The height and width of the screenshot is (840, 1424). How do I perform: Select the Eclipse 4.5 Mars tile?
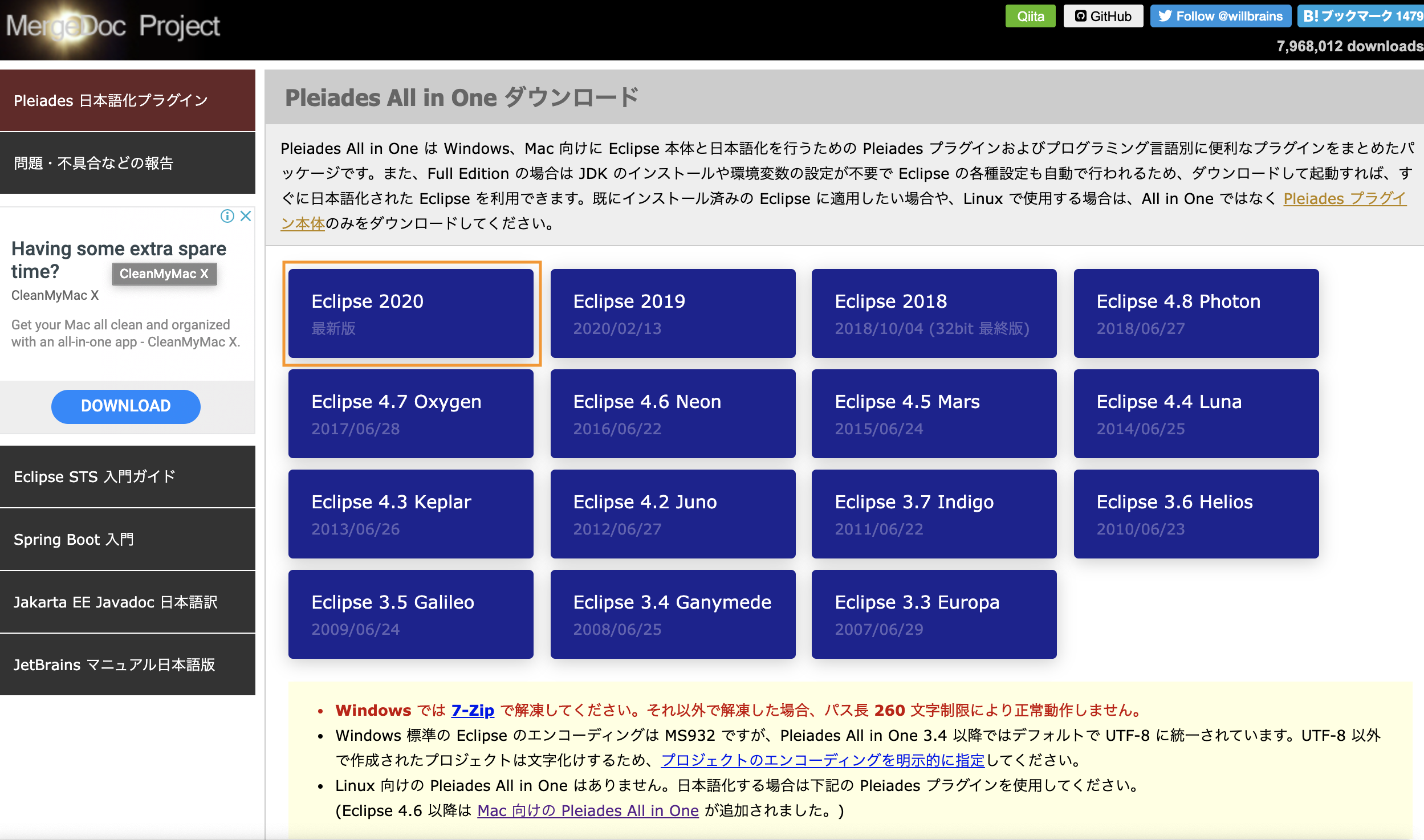click(x=934, y=414)
